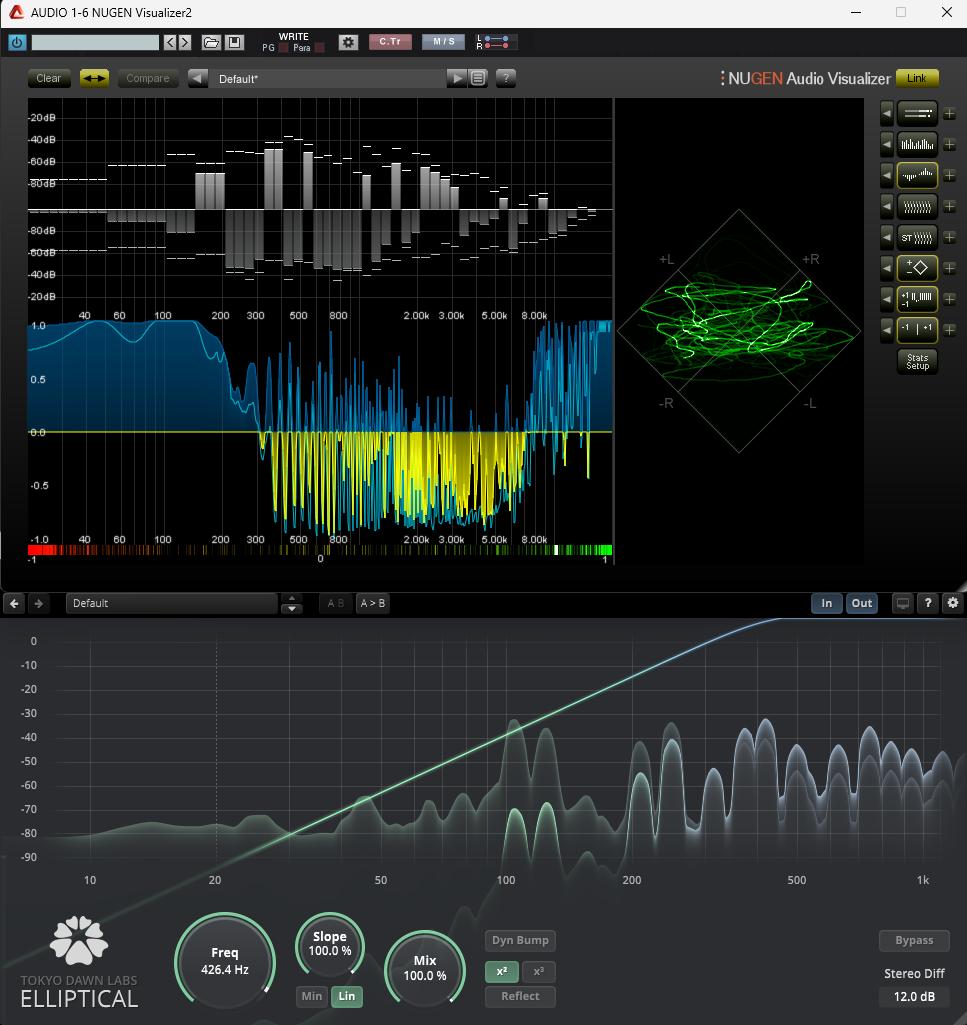Open Elliptical help question mark

pyautogui.click(x=928, y=603)
